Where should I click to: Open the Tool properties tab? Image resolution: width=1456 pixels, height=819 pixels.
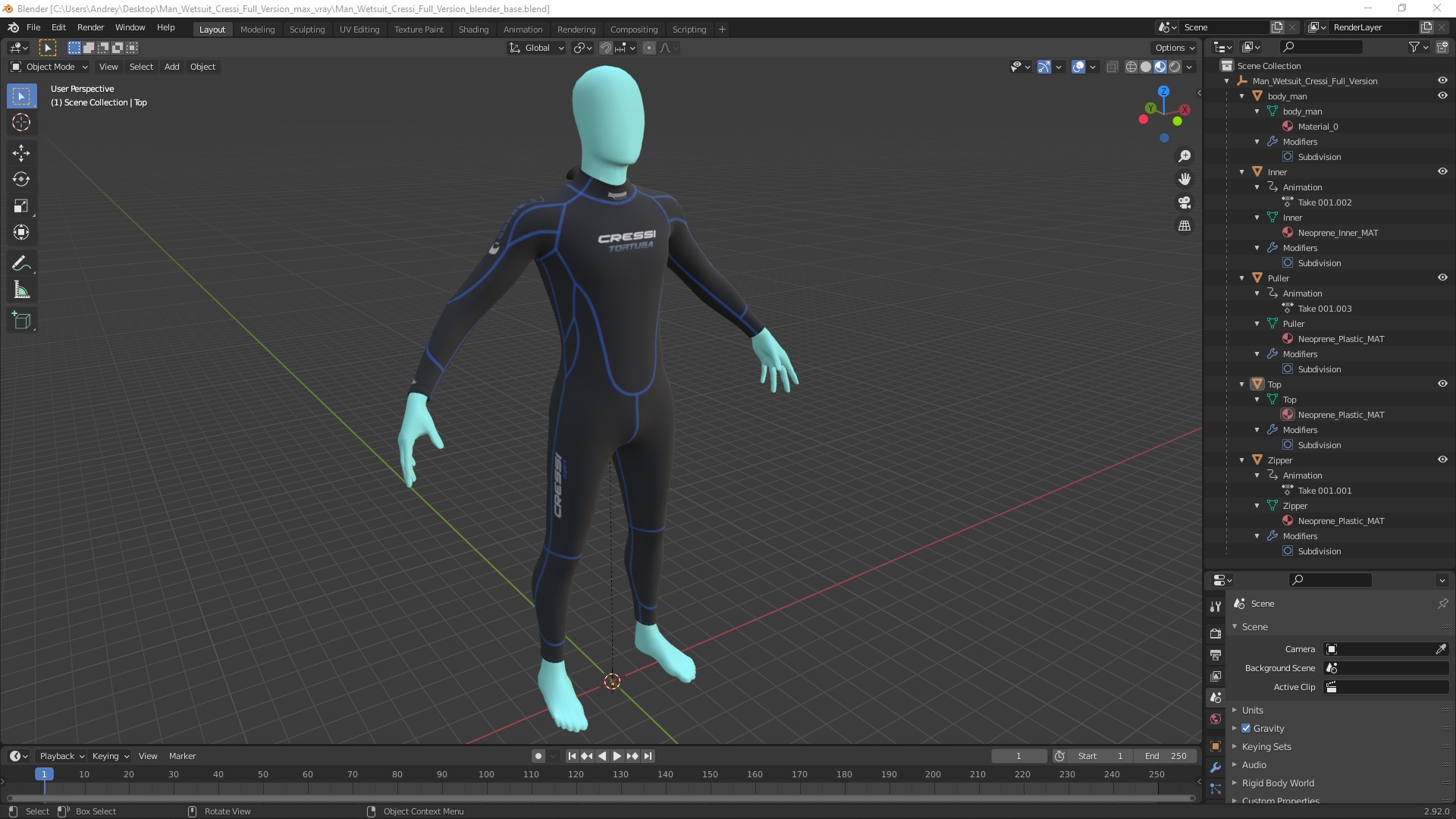coord(1216,606)
